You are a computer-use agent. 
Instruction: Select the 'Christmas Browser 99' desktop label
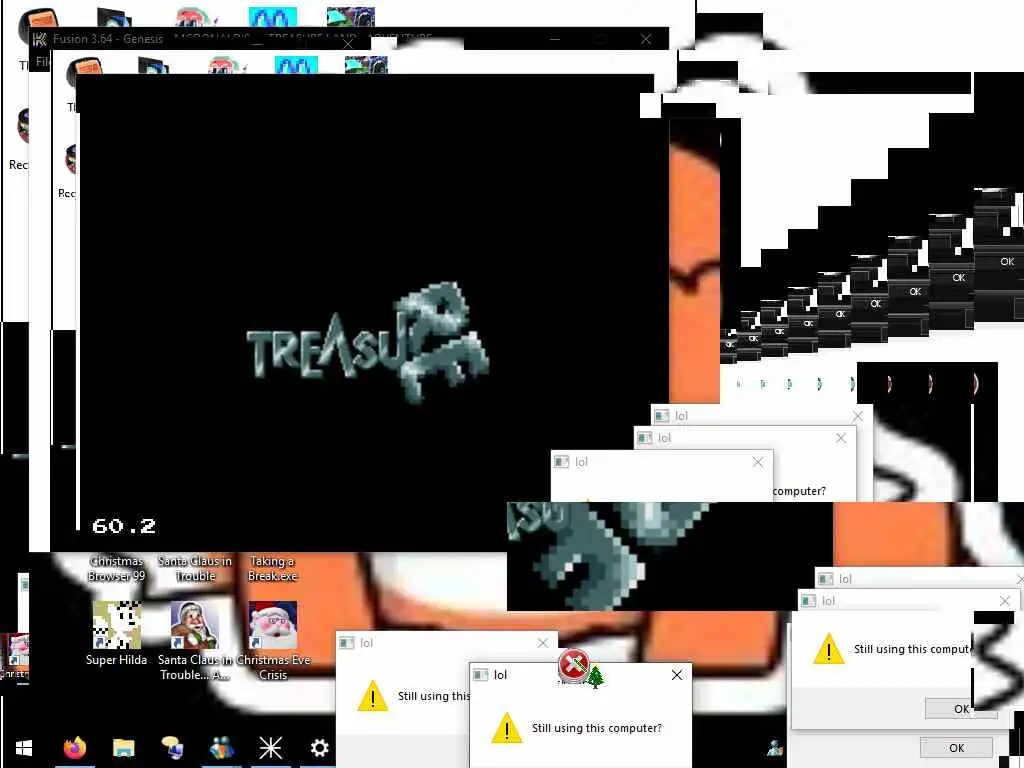(x=116, y=568)
